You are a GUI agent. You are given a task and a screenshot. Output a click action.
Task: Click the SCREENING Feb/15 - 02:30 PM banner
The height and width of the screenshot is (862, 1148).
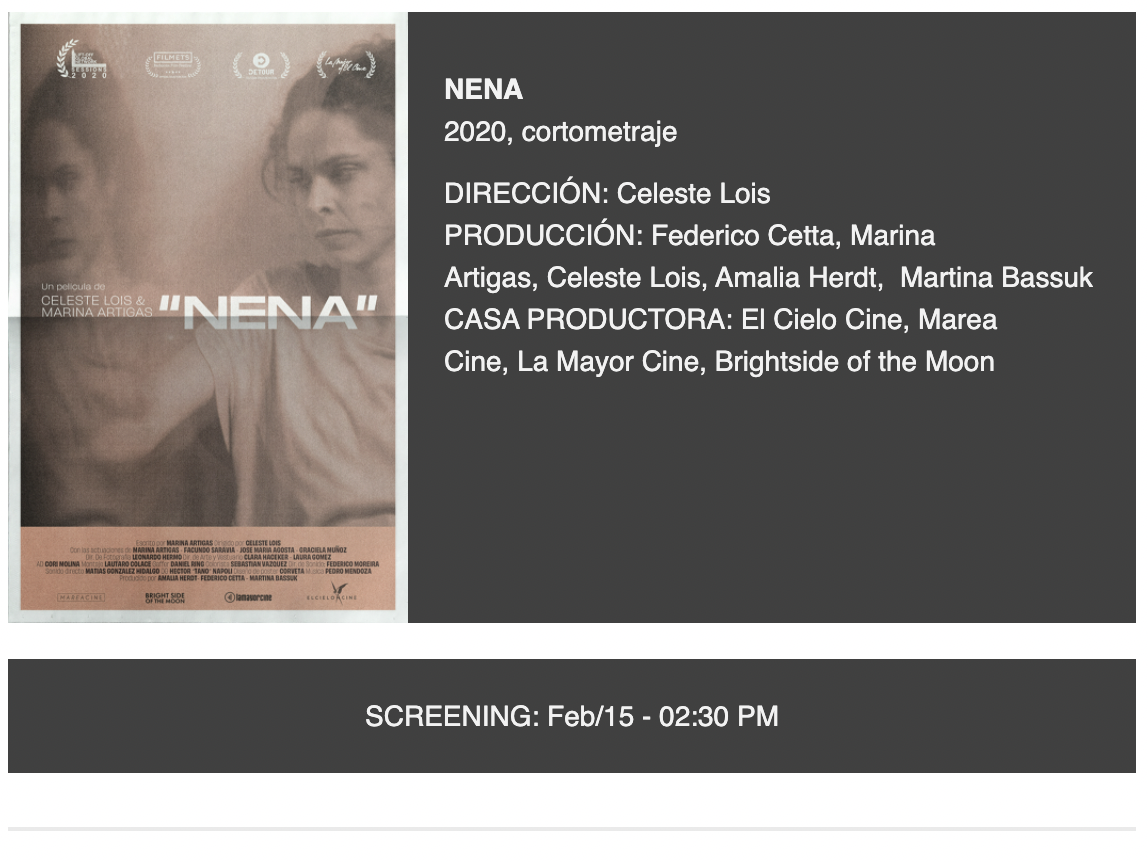tap(572, 716)
